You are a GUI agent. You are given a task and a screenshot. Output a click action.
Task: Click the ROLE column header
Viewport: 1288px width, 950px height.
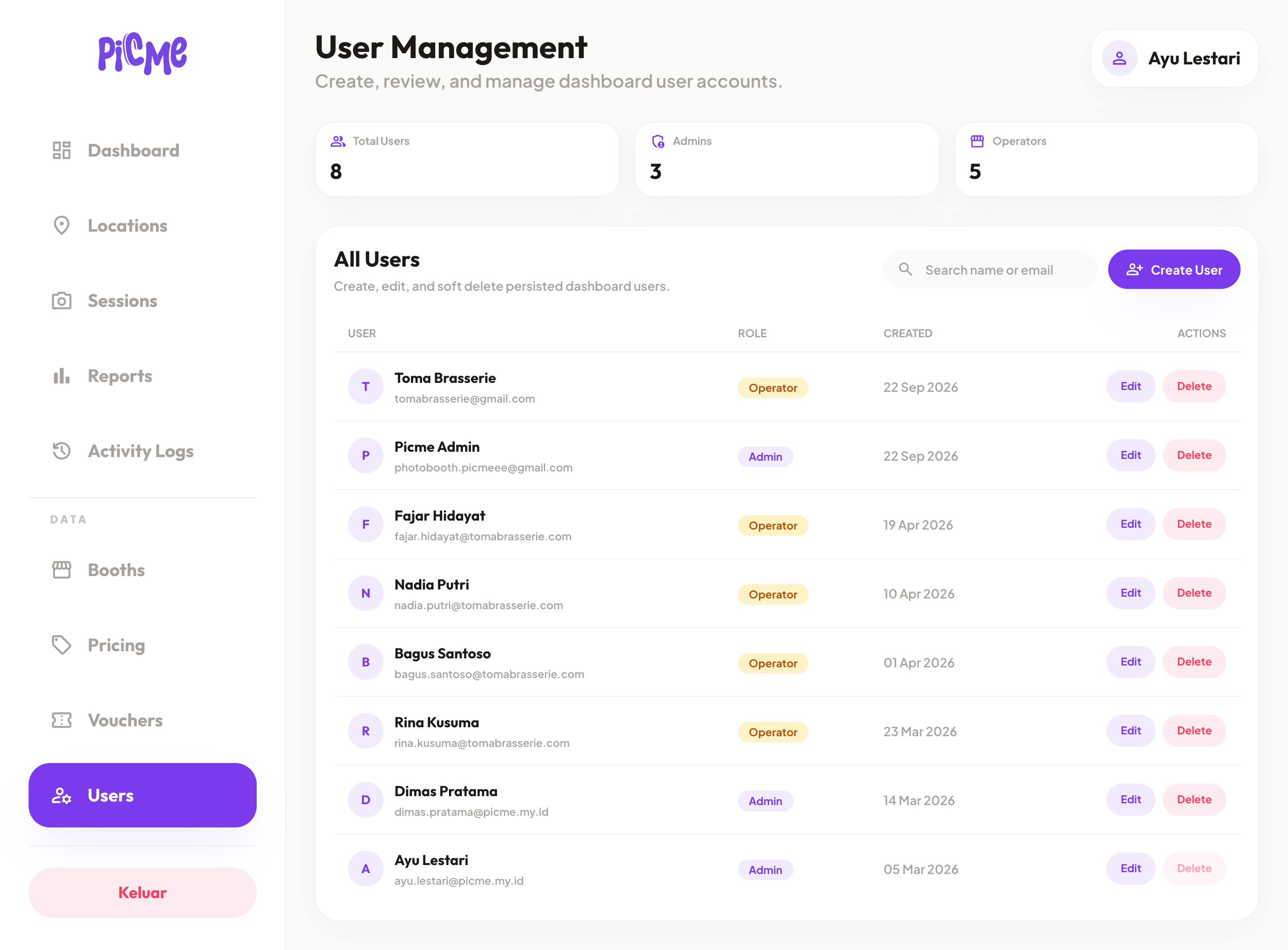pyautogui.click(x=752, y=333)
